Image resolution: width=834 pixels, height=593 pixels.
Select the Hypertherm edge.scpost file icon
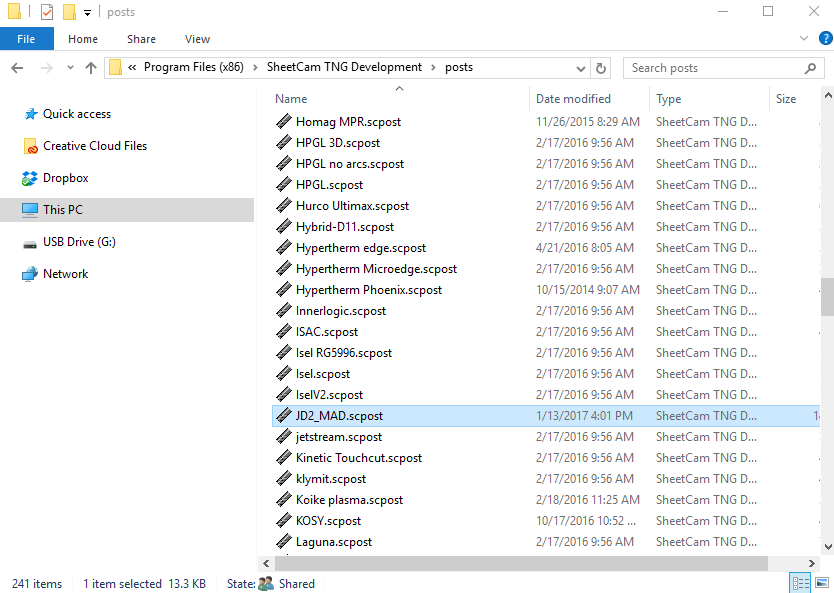284,247
